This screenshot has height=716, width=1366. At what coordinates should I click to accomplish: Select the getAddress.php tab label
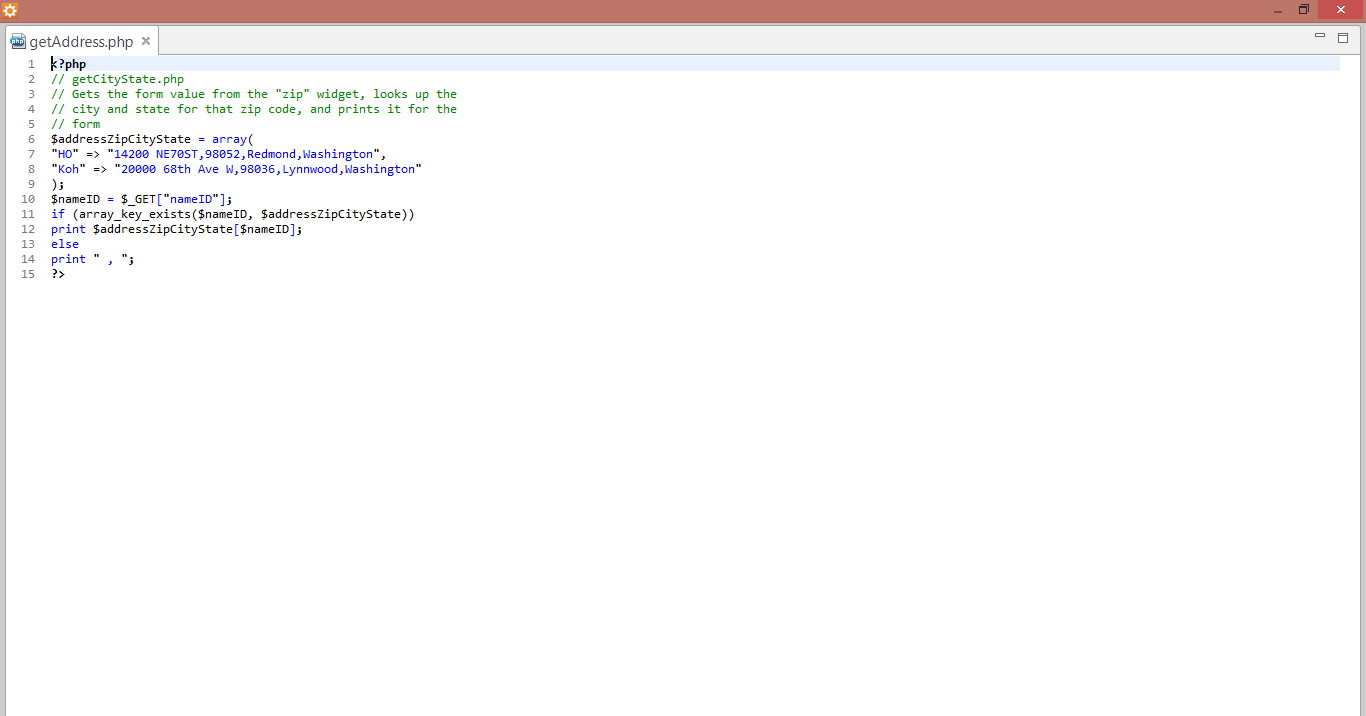81,41
